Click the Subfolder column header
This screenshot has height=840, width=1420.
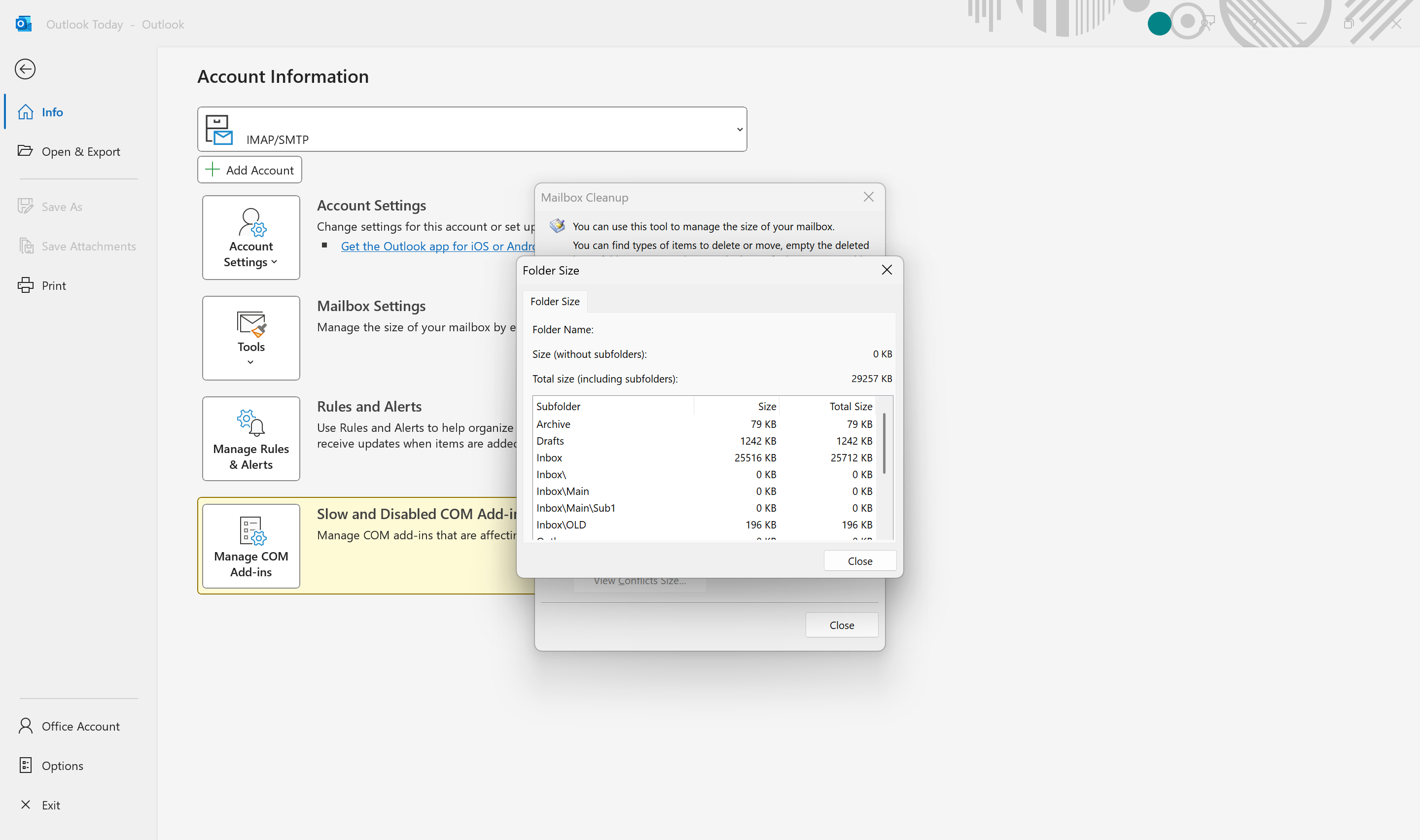coord(613,406)
